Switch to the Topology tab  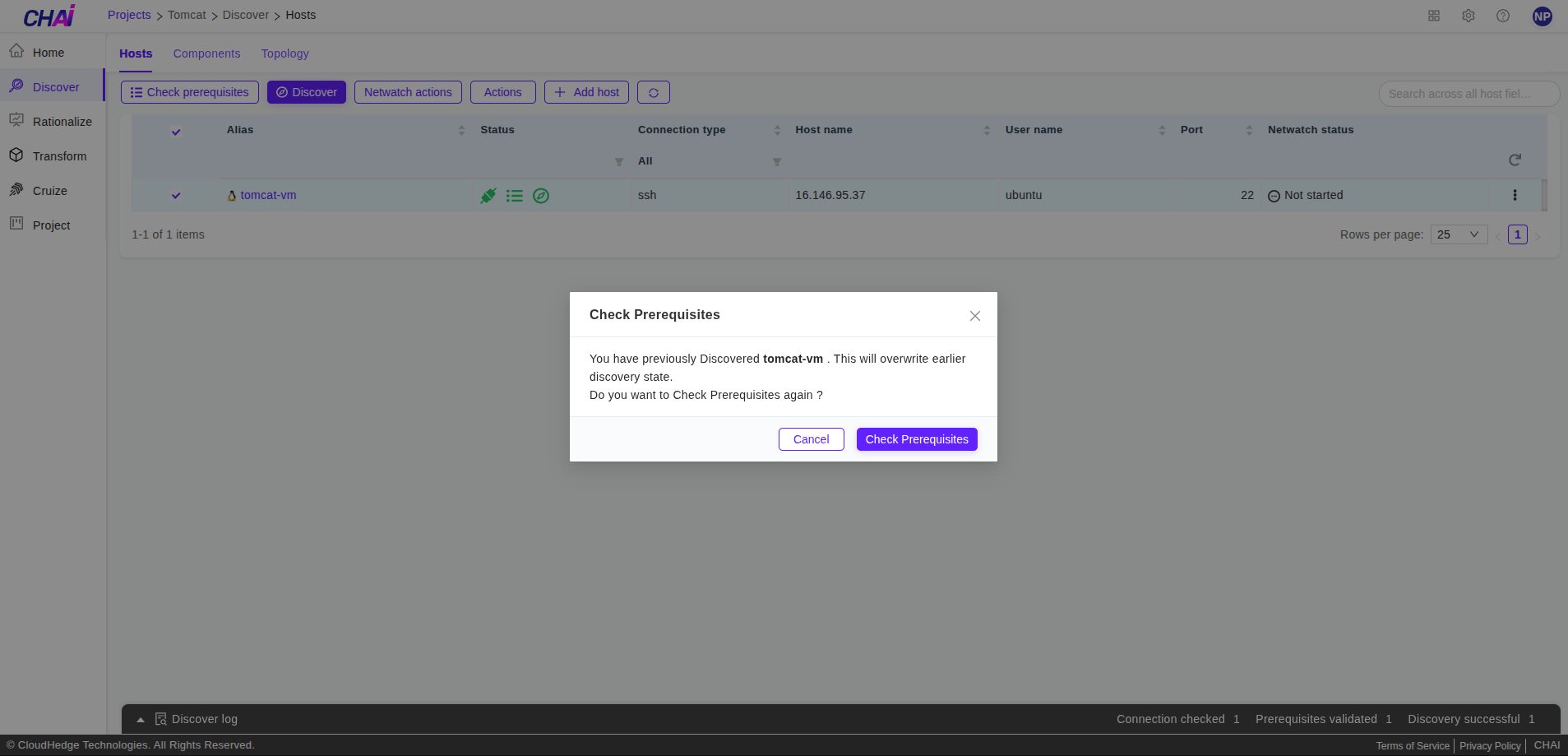pyautogui.click(x=285, y=53)
